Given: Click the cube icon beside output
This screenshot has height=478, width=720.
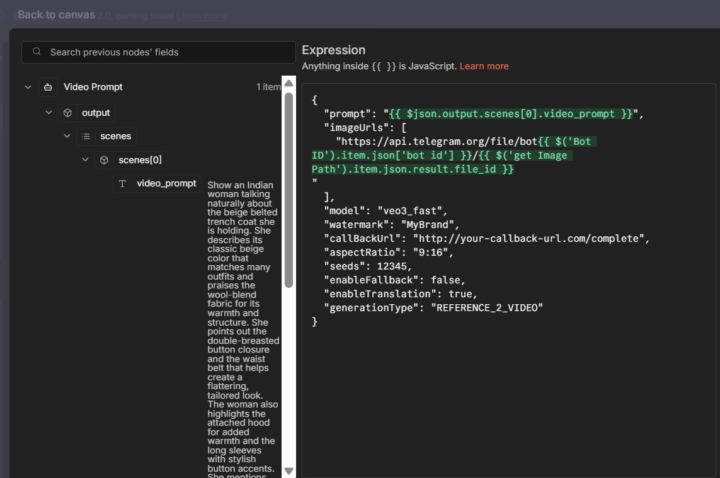Looking at the screenshot, I should click(67, 113).
